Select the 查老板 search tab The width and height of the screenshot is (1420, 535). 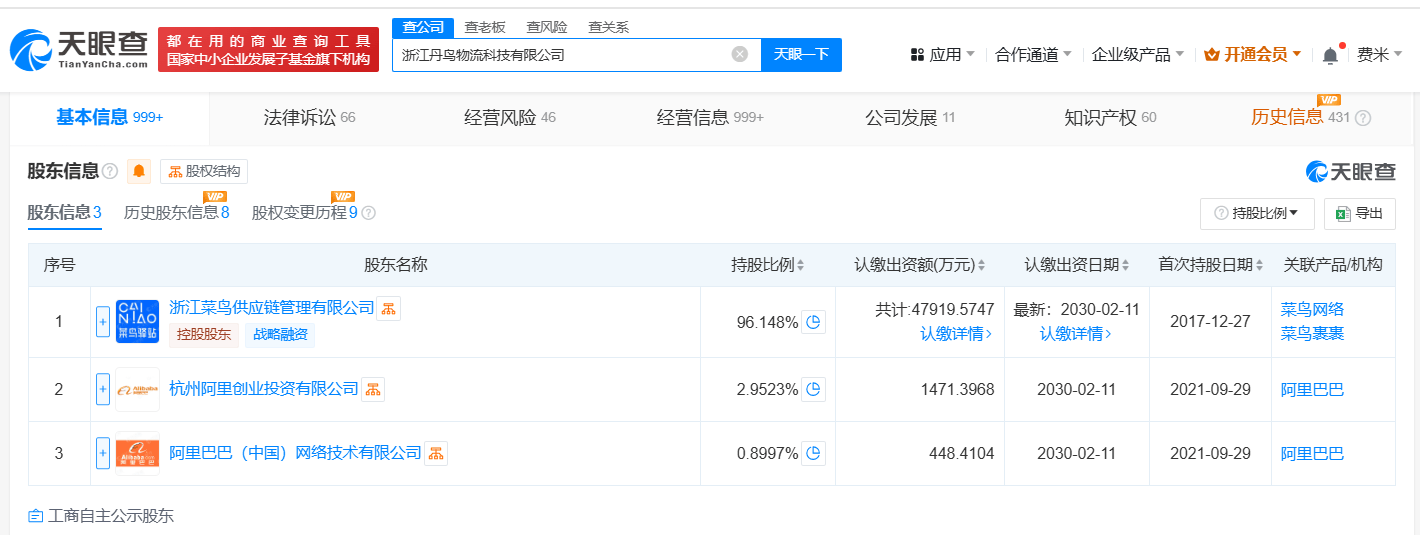tap(485, 27)
